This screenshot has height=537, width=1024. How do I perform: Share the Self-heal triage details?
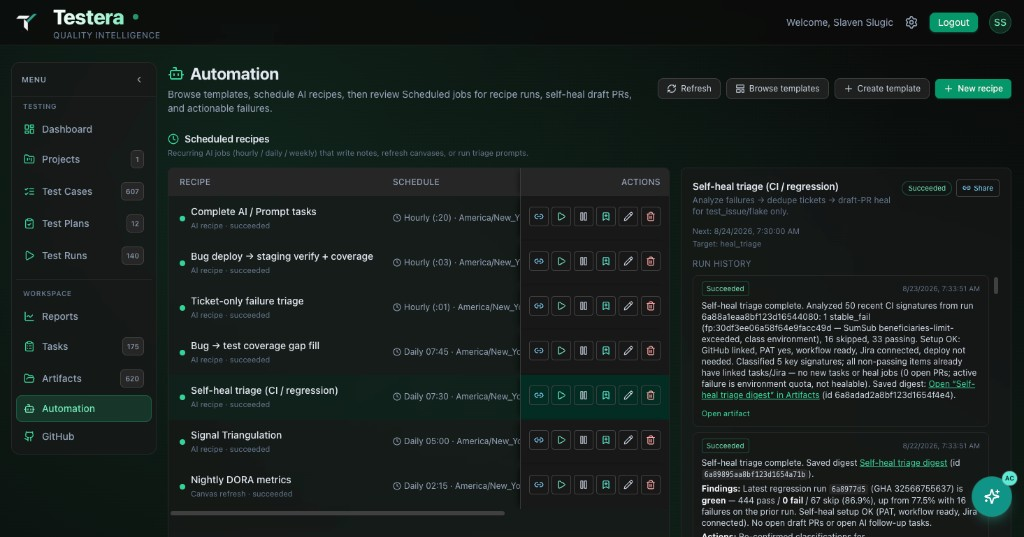[x=978, y=188]
